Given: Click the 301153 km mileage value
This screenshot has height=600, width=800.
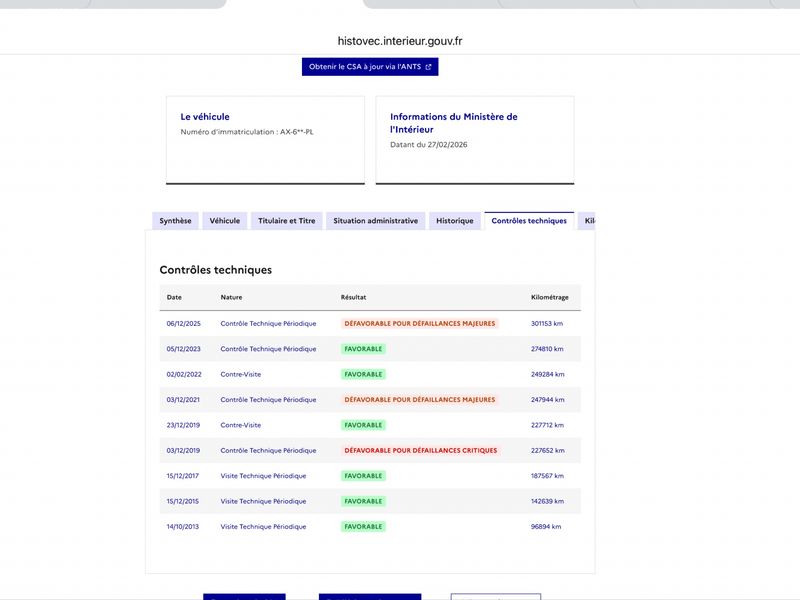Looking at the screenshot, I should tap(548, 324).
